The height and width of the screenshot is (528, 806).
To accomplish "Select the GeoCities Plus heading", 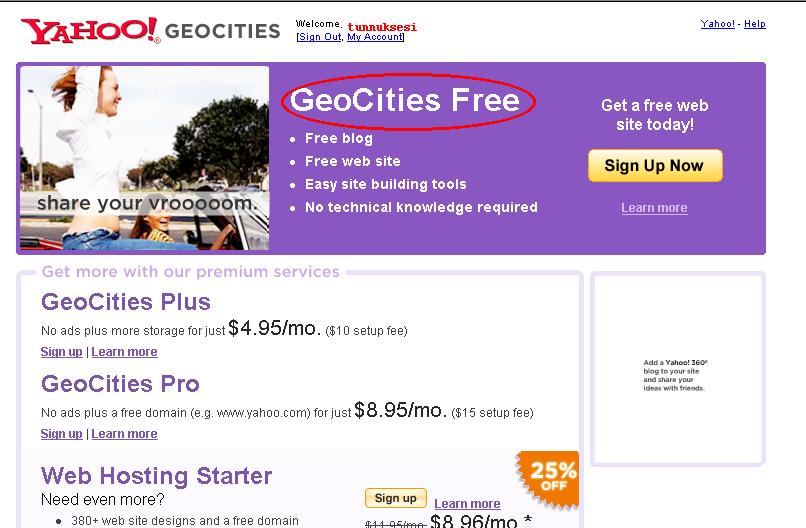I will click(x=126, y=302).
